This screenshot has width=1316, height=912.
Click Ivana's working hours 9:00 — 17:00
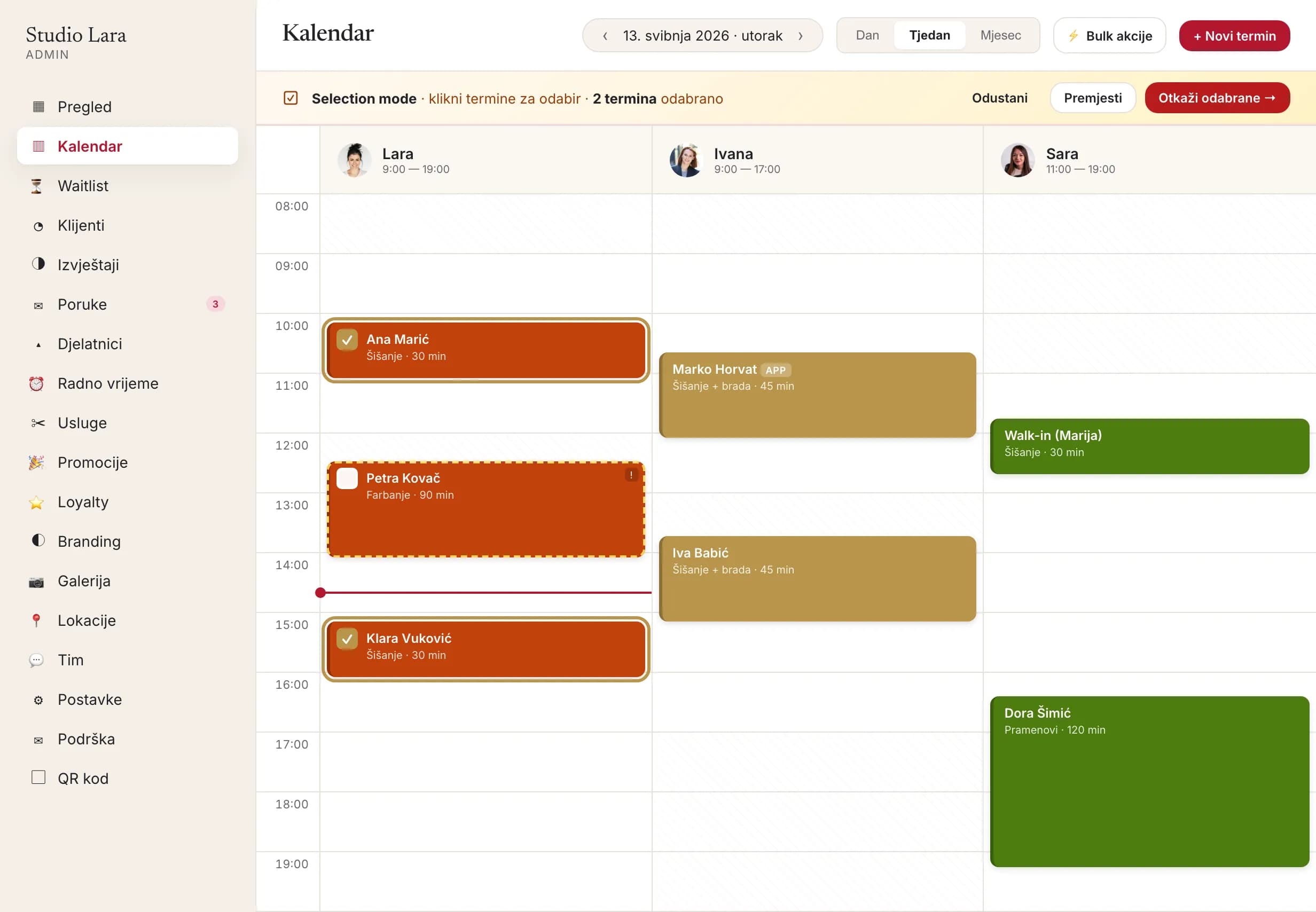click(x=747, y=169)
